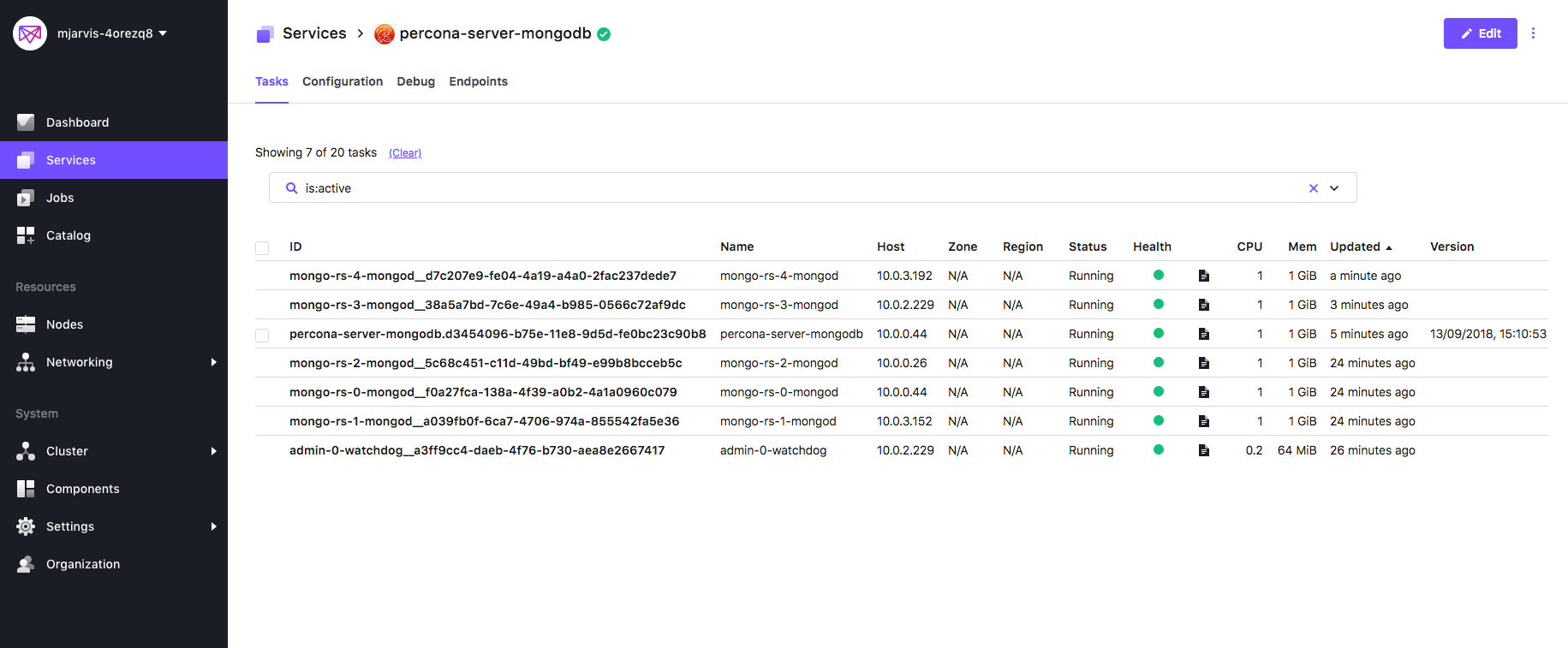
Task: Expand the Cluster submenu arrow
Action: (213, 451)
